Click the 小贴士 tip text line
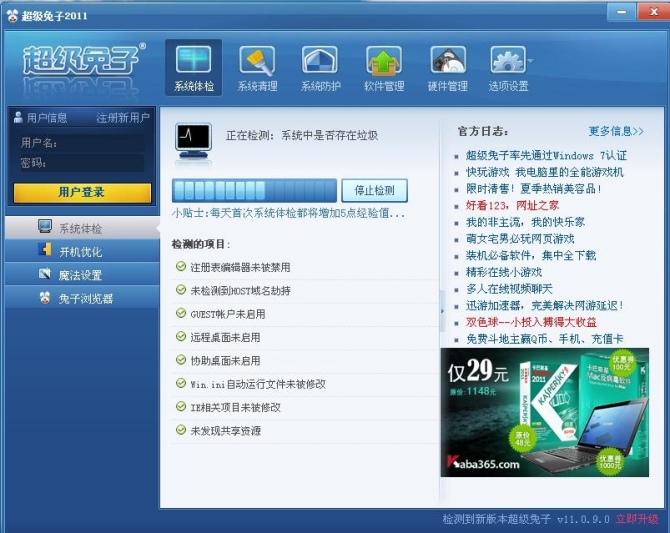The image size is (670, 533). tap(288, 213)
